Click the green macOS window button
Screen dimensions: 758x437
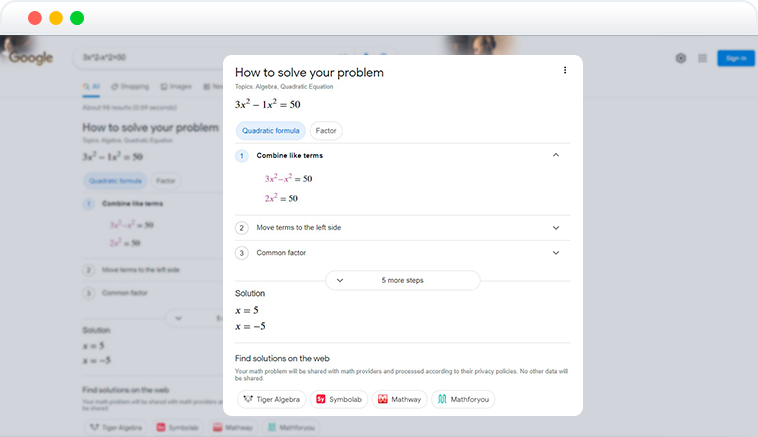coord(77,18)
